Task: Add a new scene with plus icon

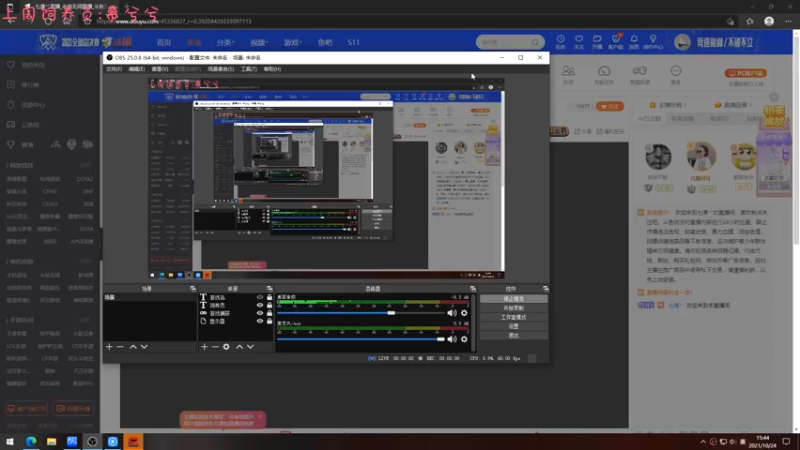Action: [108, 346]
